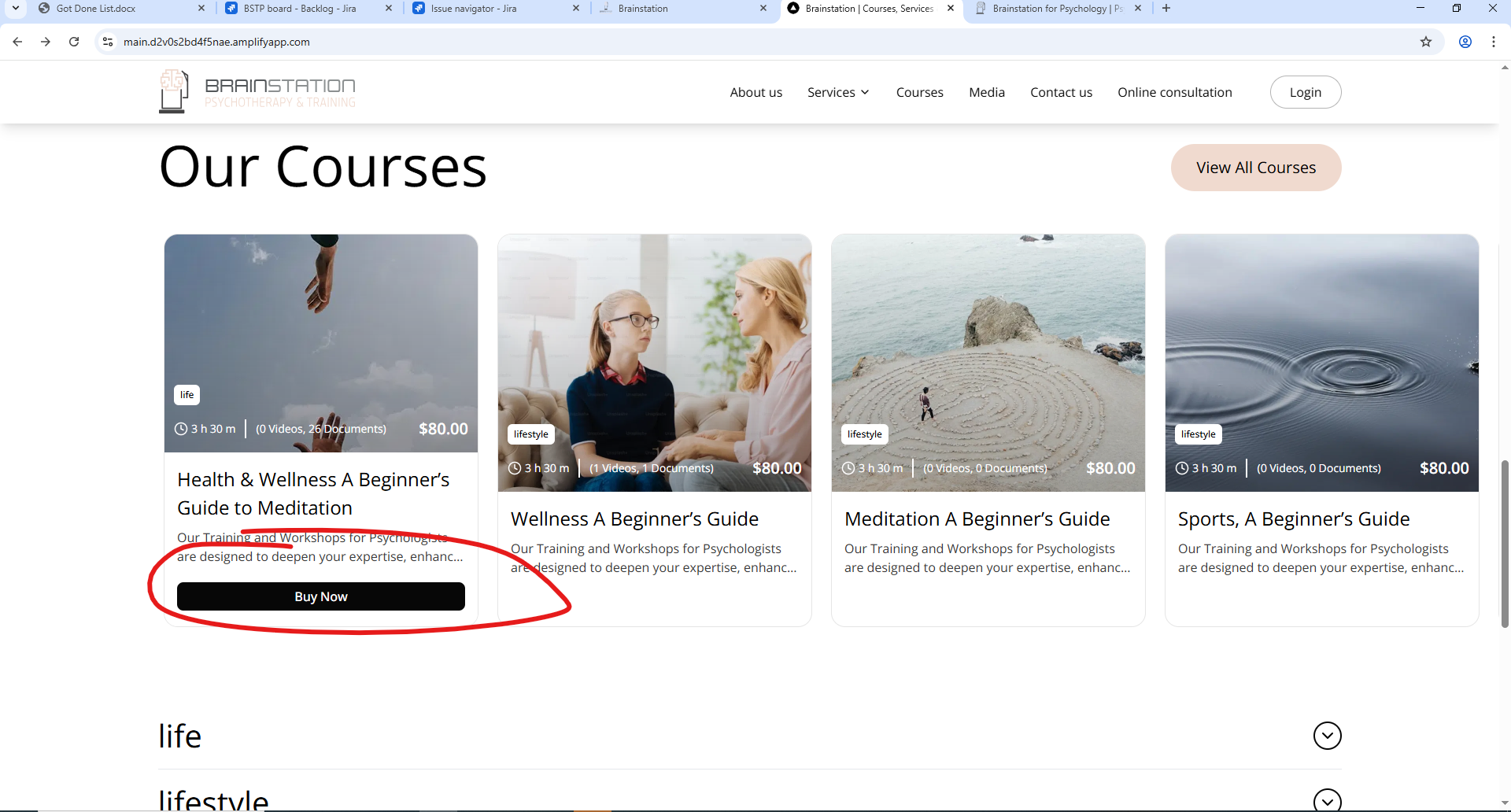Open the tab search dropdown arrow
The image size is (1511, 812).
pos(15,9)
